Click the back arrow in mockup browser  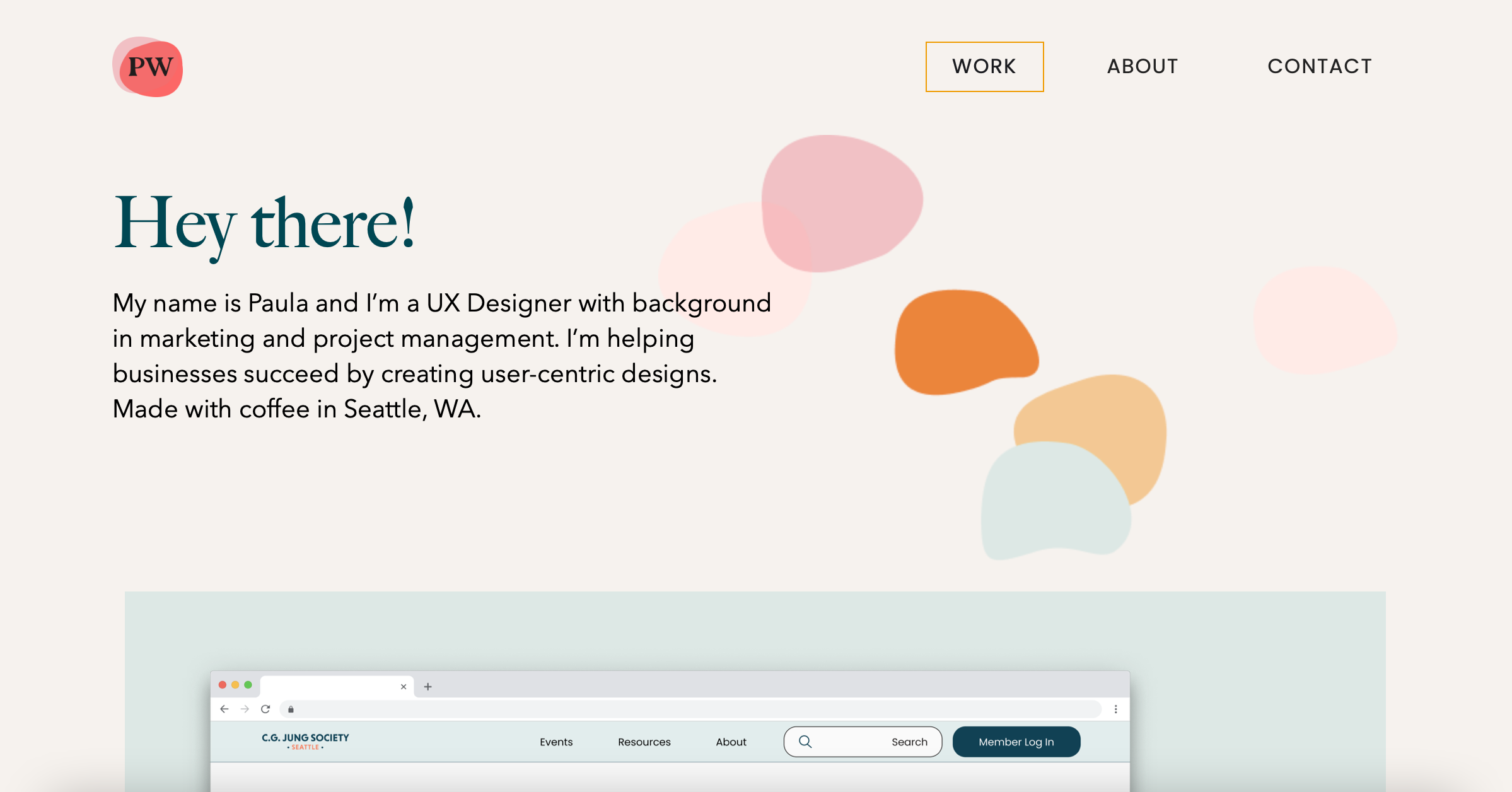pyautogui.click(x=224, y=709)
